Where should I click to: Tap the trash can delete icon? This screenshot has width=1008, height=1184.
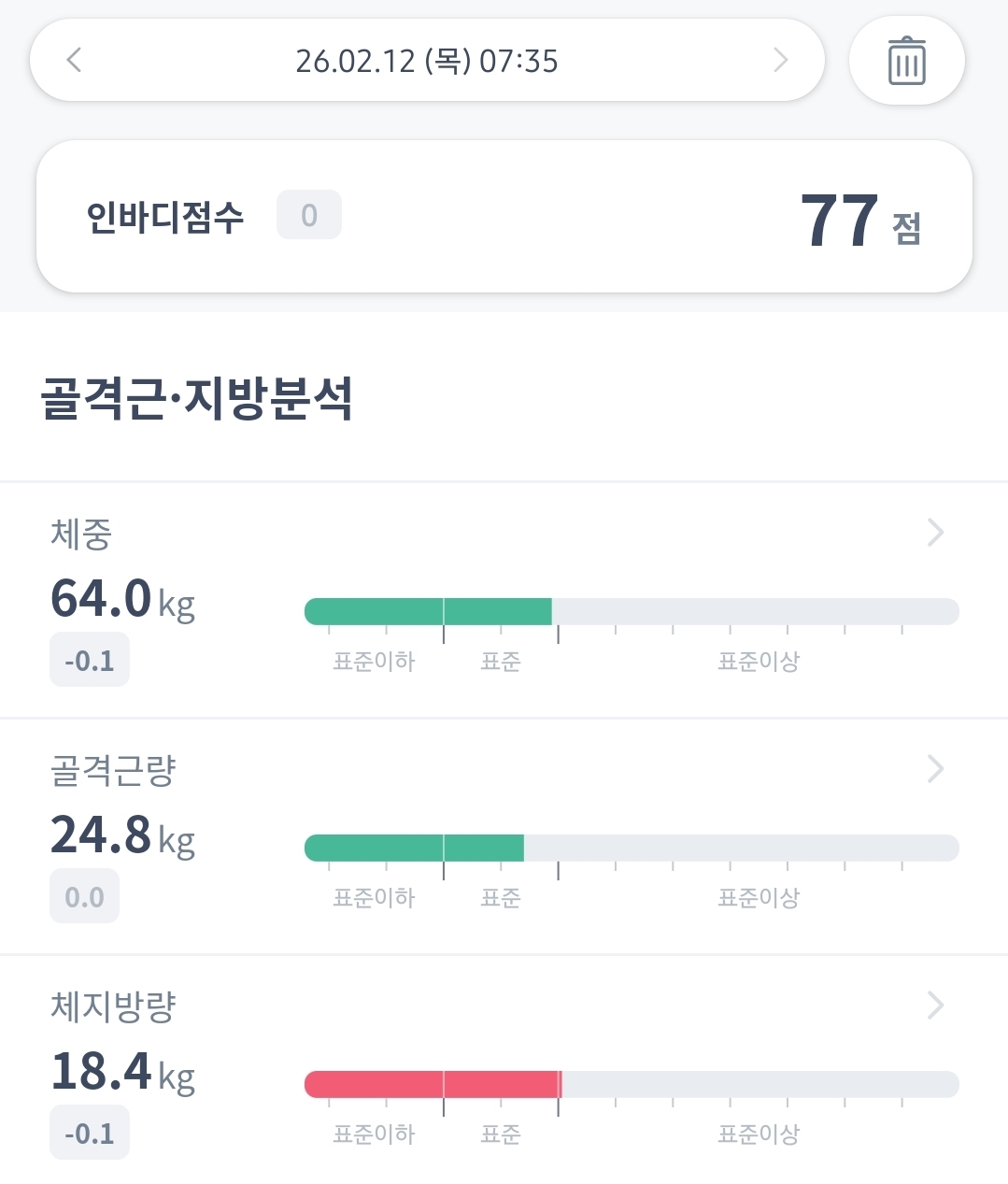[x=905, y=62]
